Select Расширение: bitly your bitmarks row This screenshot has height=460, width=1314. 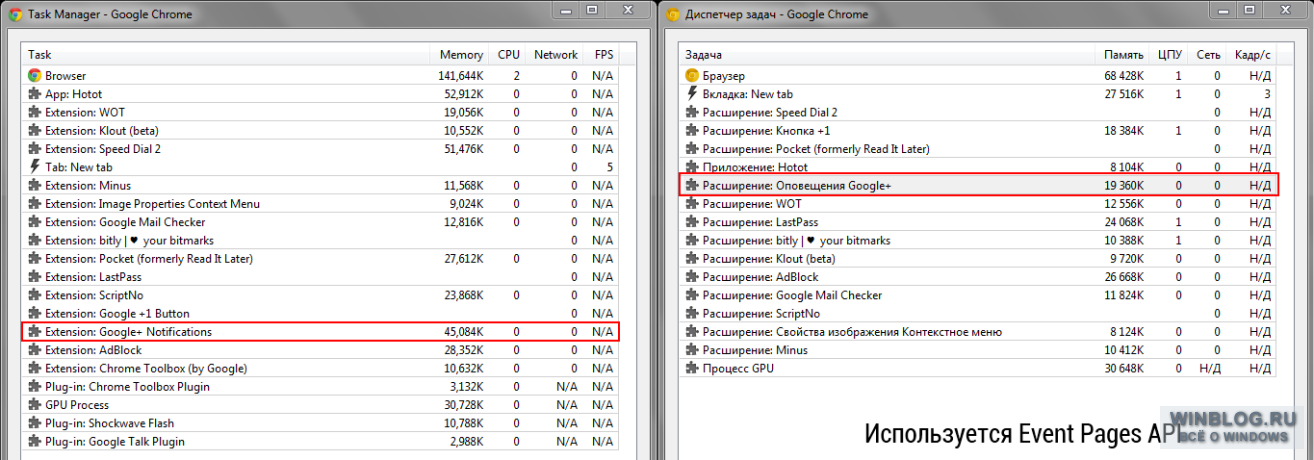point(978,241)
